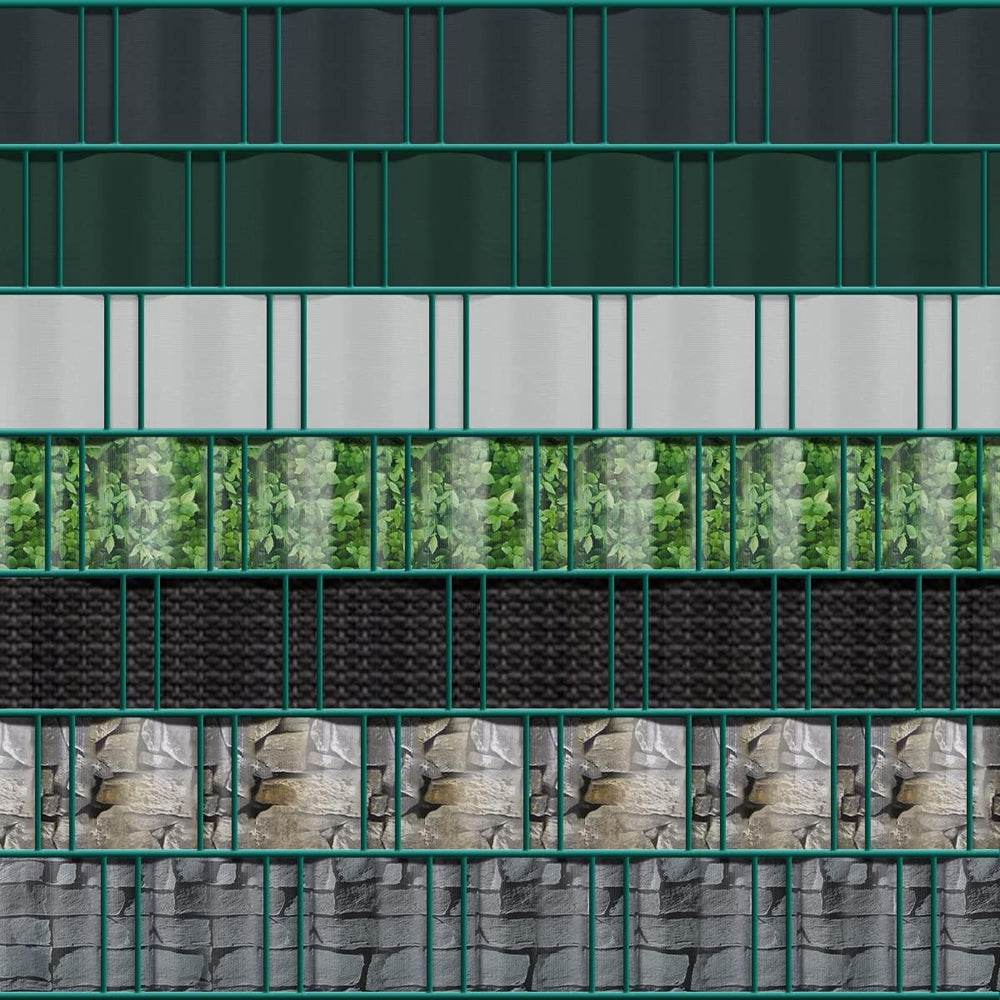This screenshot has width=1000, height=1000.
Task: Click rightmost vertical wire on the light gray strip
Action: (954, 362)
